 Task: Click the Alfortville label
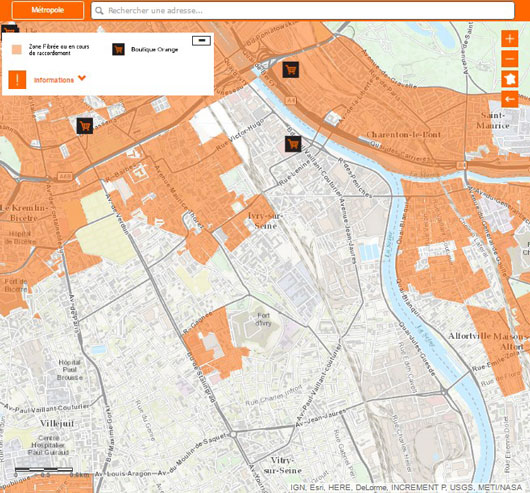pos(469,336)
